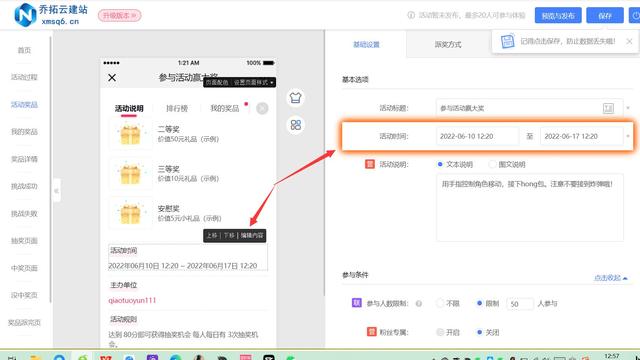Viewport: 640px width, 360px height.
Task: Click the gray round arrow next to preview tabs
Action: pyautogui.click(x=262, y=109)
